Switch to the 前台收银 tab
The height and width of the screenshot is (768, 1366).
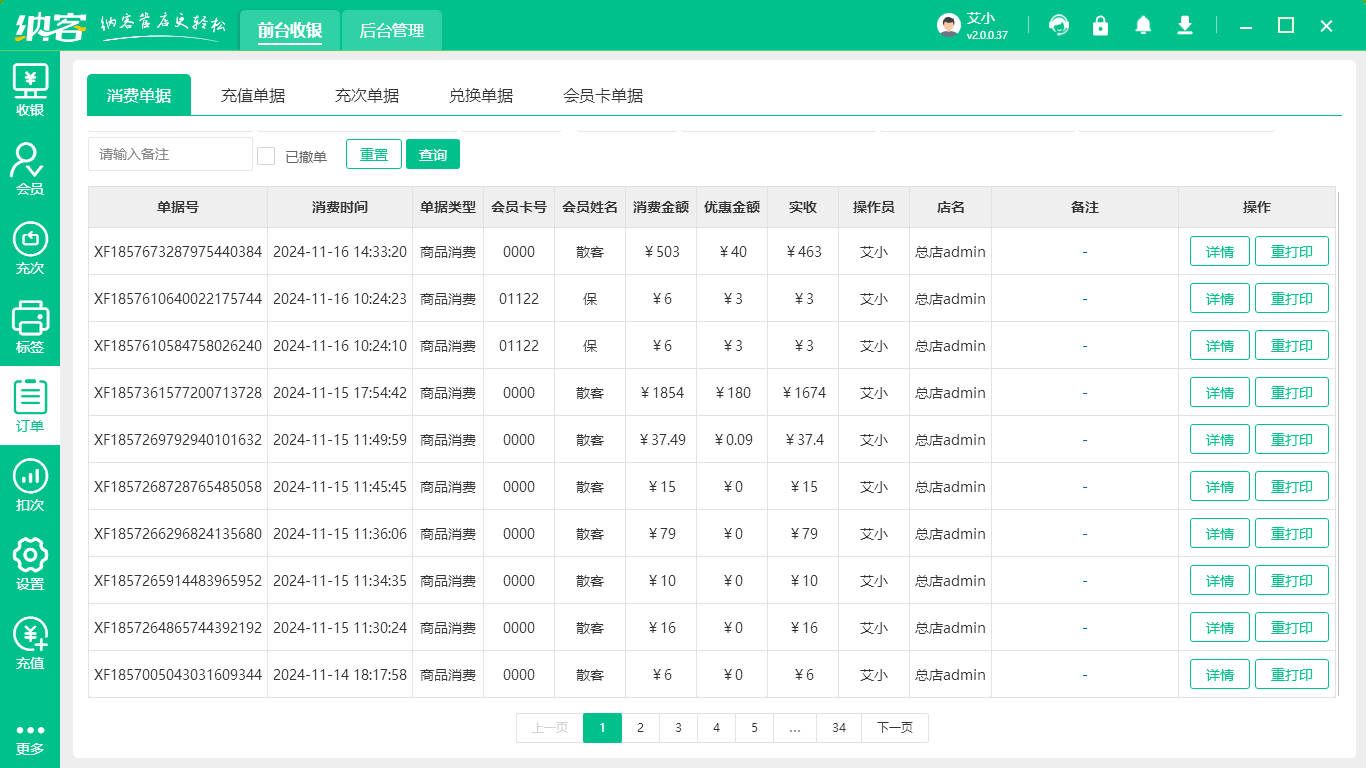(290, 30)
